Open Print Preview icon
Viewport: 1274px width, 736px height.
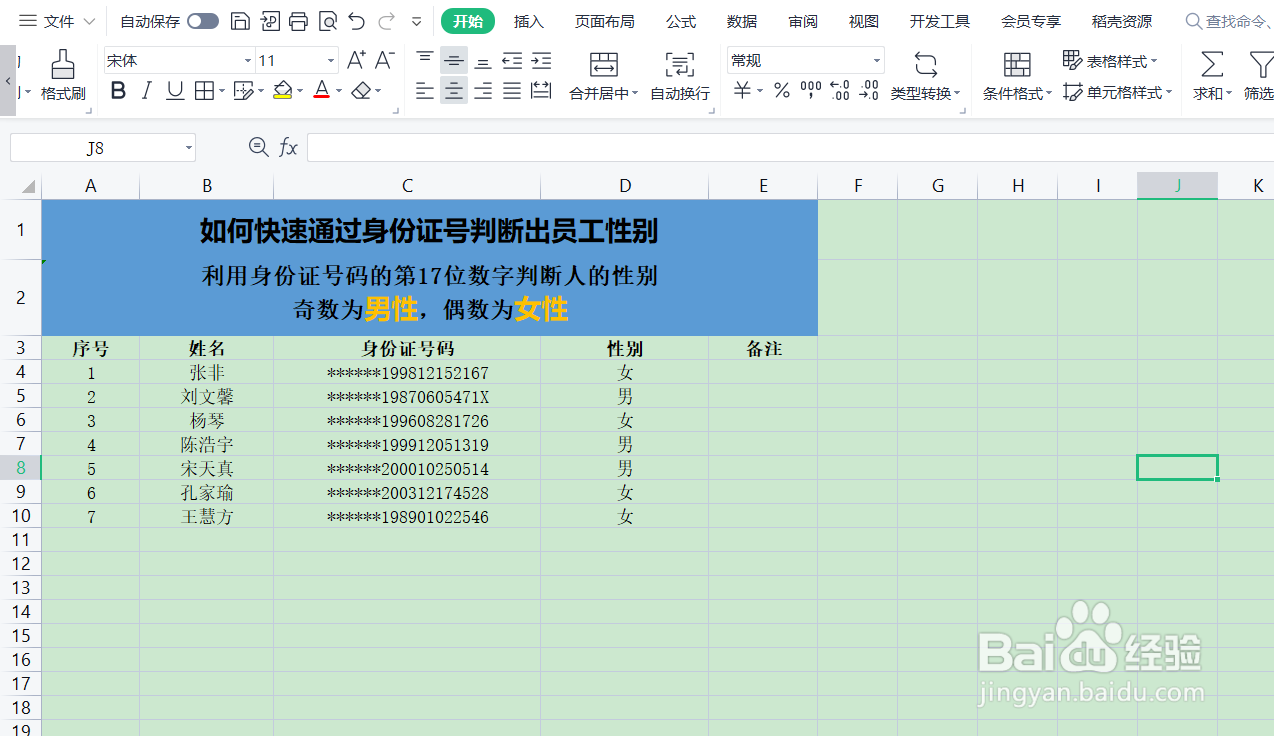(x=327, y=21)
